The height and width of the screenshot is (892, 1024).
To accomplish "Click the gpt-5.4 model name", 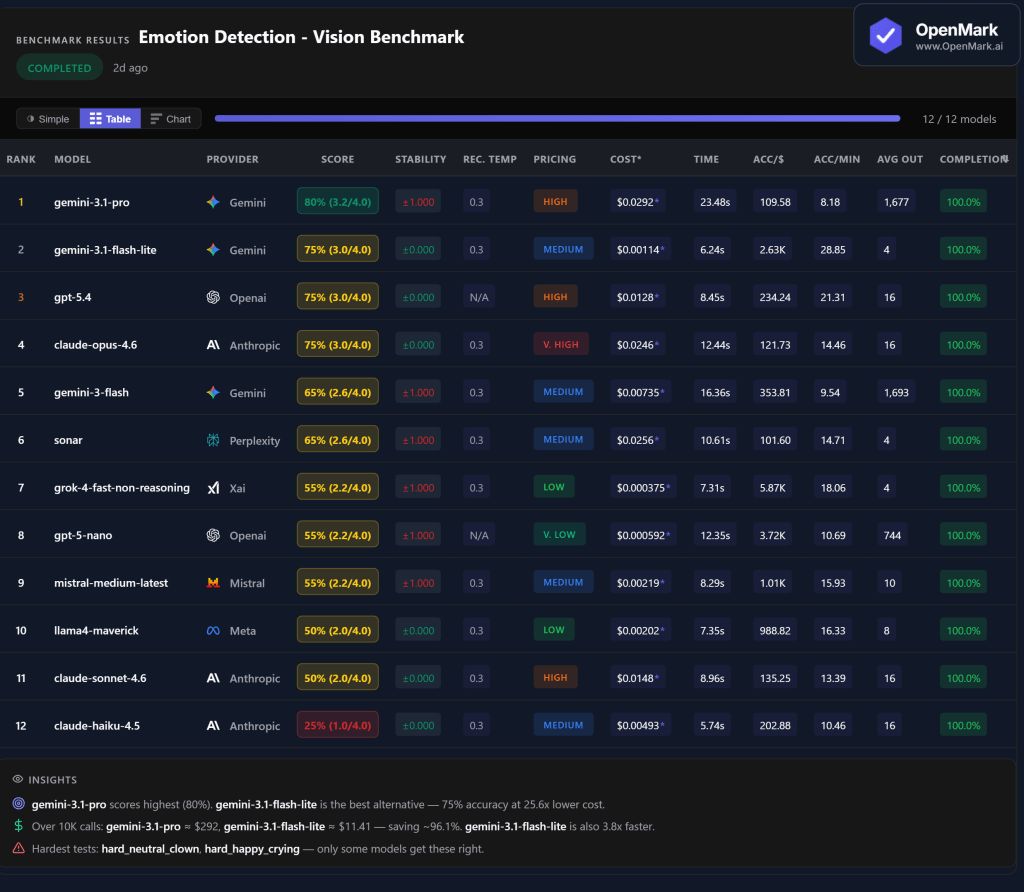I will coord(72,298).
